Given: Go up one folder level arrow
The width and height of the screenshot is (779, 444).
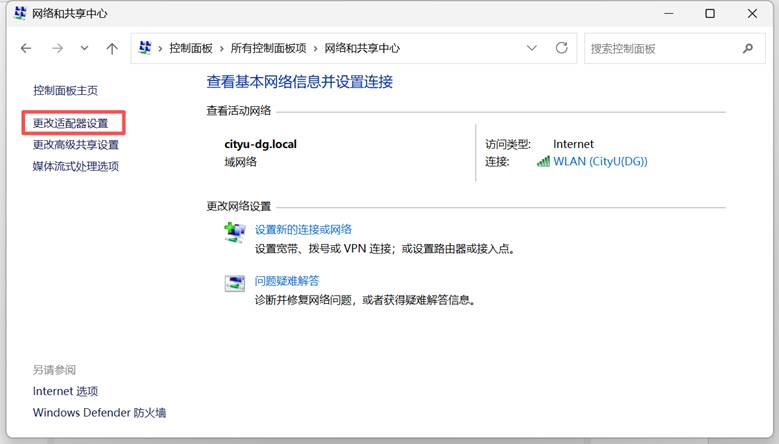Looking at the screenshot, I should [x=112, y=48].
